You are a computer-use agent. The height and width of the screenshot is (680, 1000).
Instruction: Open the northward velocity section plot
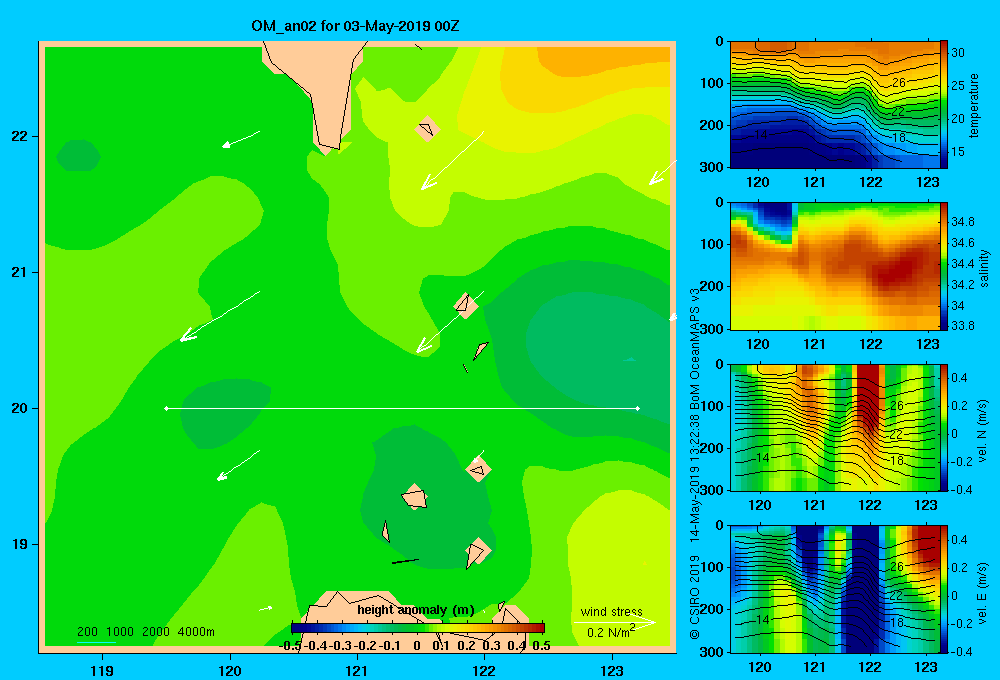(x=835, y=428)
